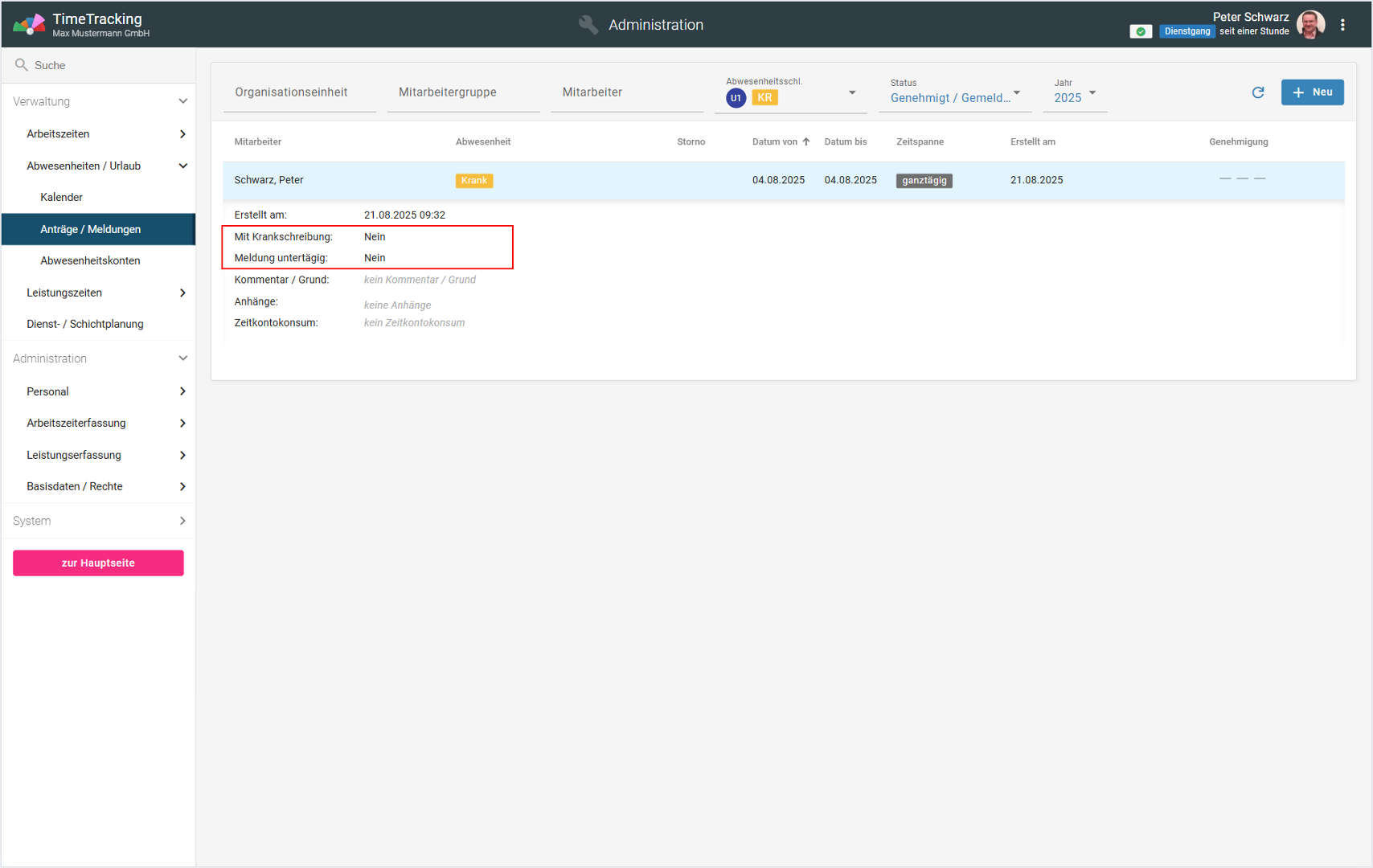Click the Neu button

(x=1312, y=92)
